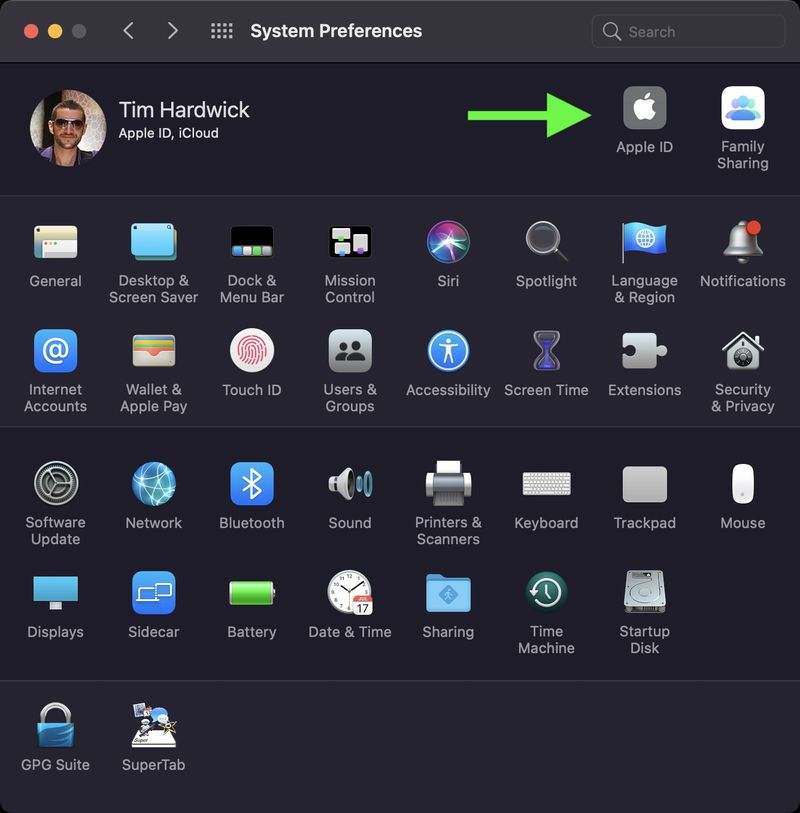Screen dimensions: 800x813
Task: Go back using the left arrow
Action: point(129,31)
